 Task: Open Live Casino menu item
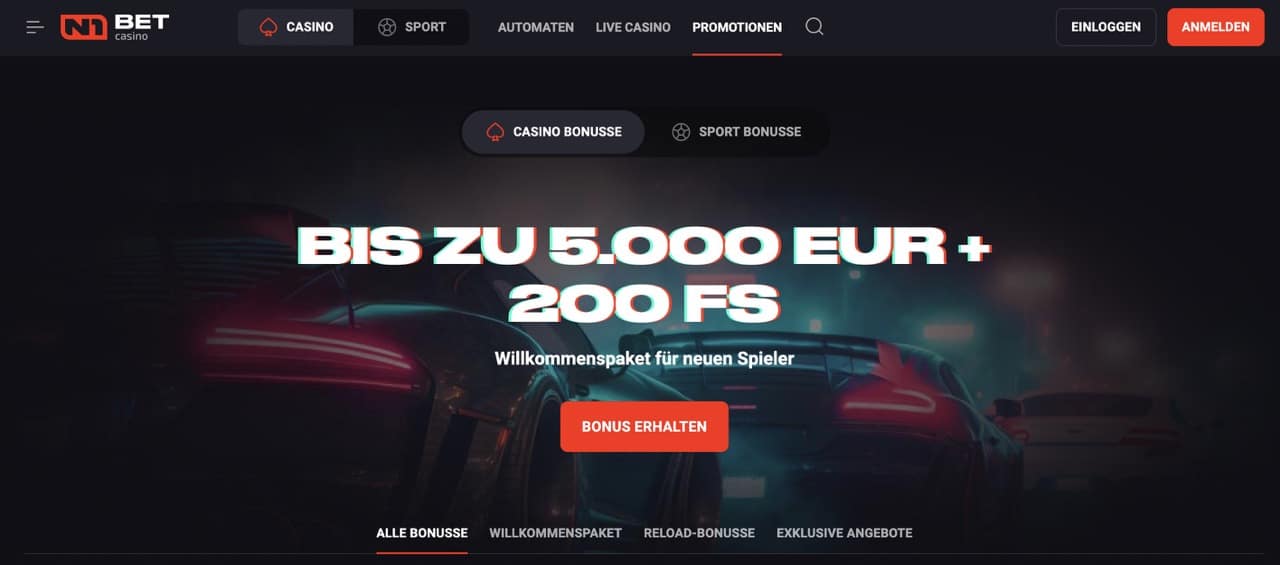click(633, 27)
